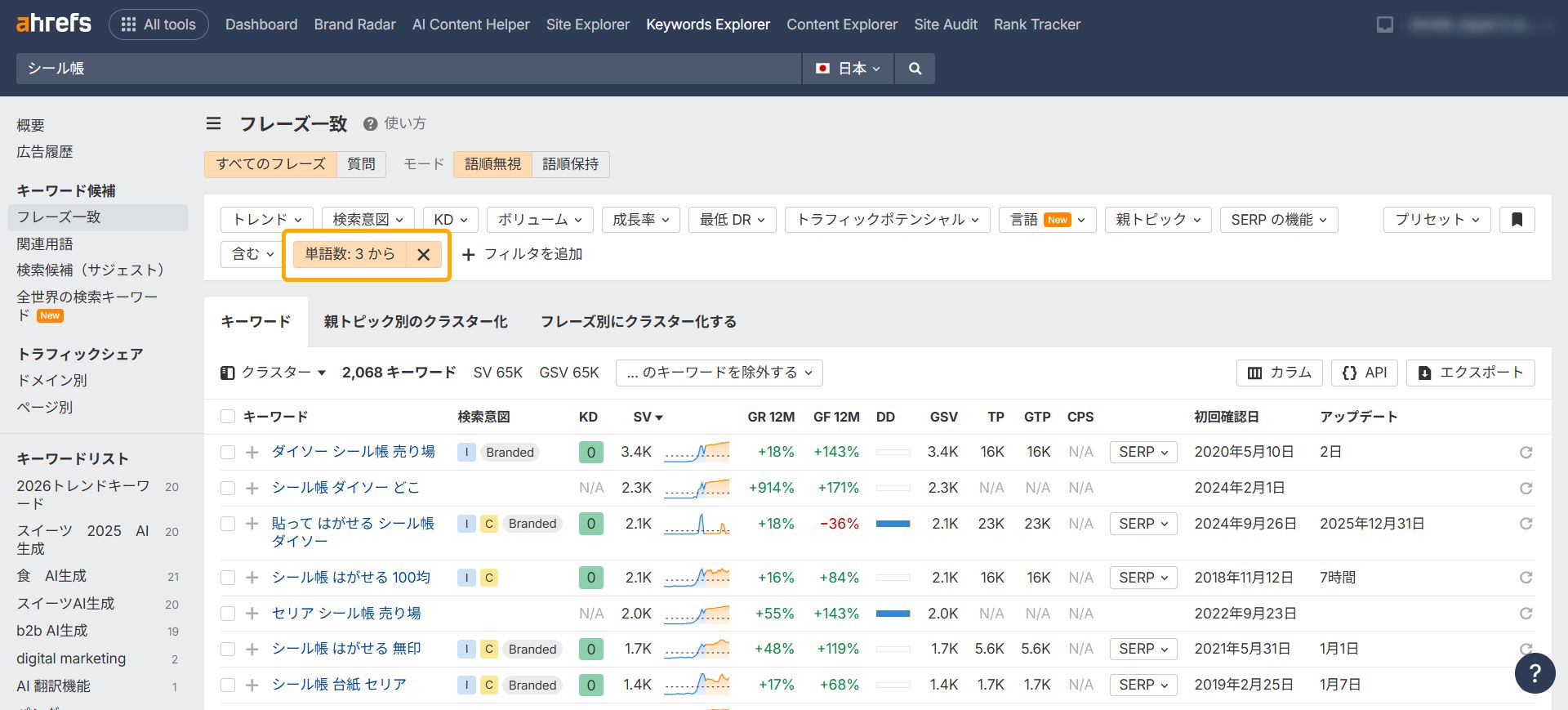Click the DD bar for セリア シール帳 売り場

893,614
